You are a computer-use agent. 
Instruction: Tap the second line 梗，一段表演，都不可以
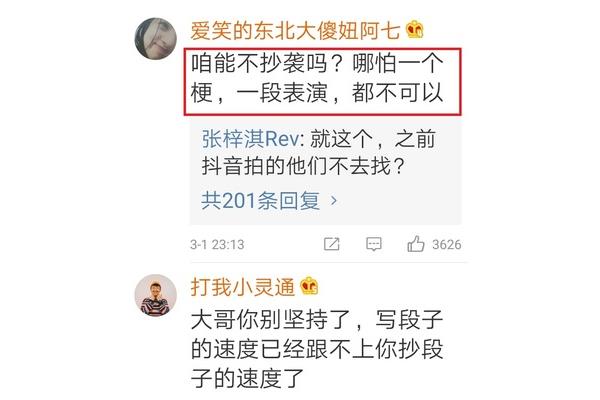pyautogui.click(x=317, y=93)
